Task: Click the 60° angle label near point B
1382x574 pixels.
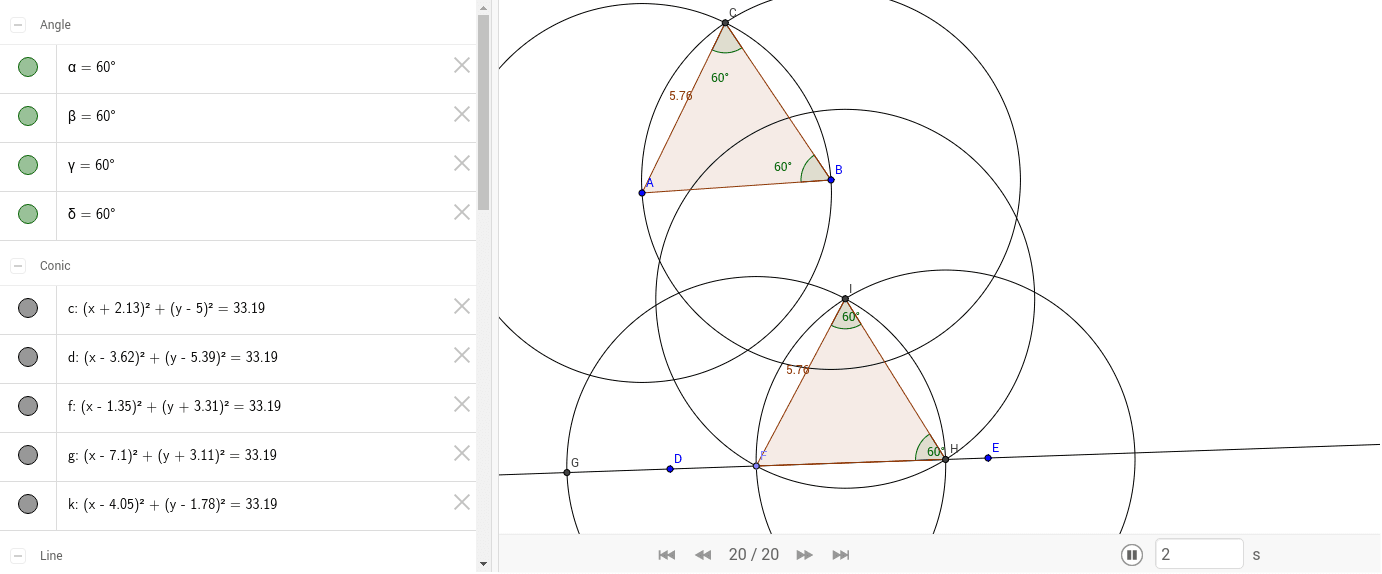Action: [x=783, y=167]
